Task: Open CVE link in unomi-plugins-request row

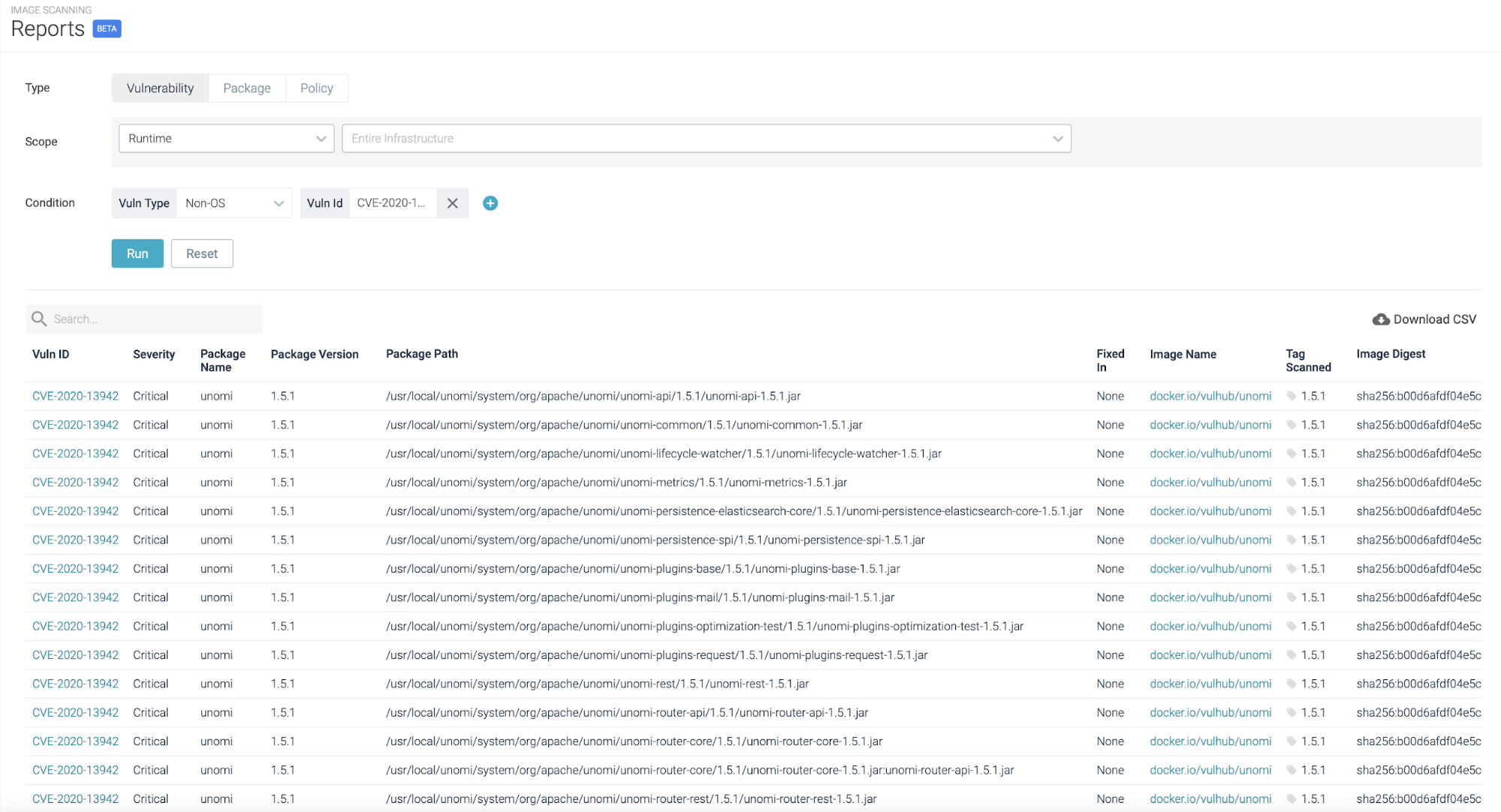Action: pyautogui.click(x=75, y=655)
